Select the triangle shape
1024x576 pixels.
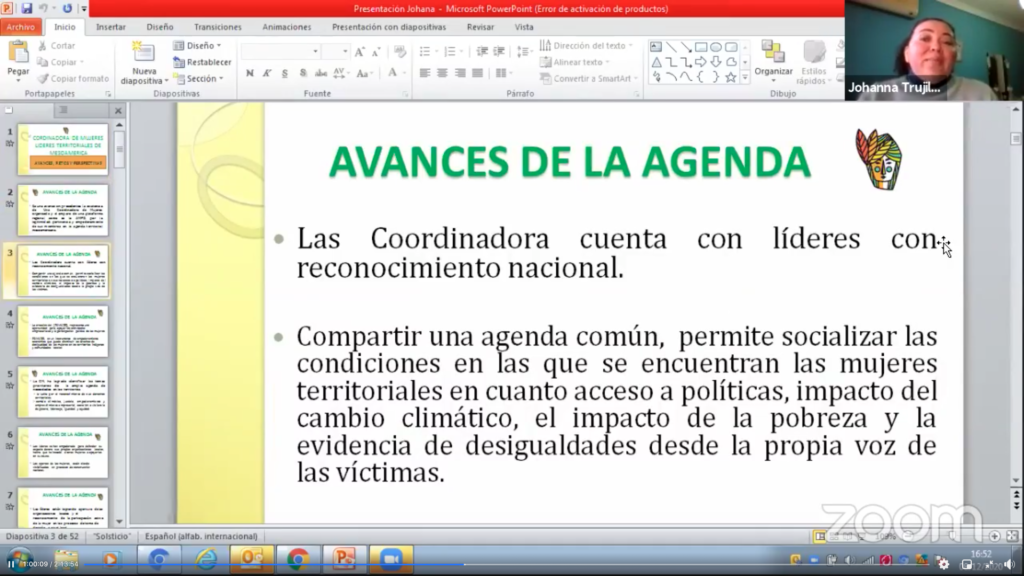[656, 62]
